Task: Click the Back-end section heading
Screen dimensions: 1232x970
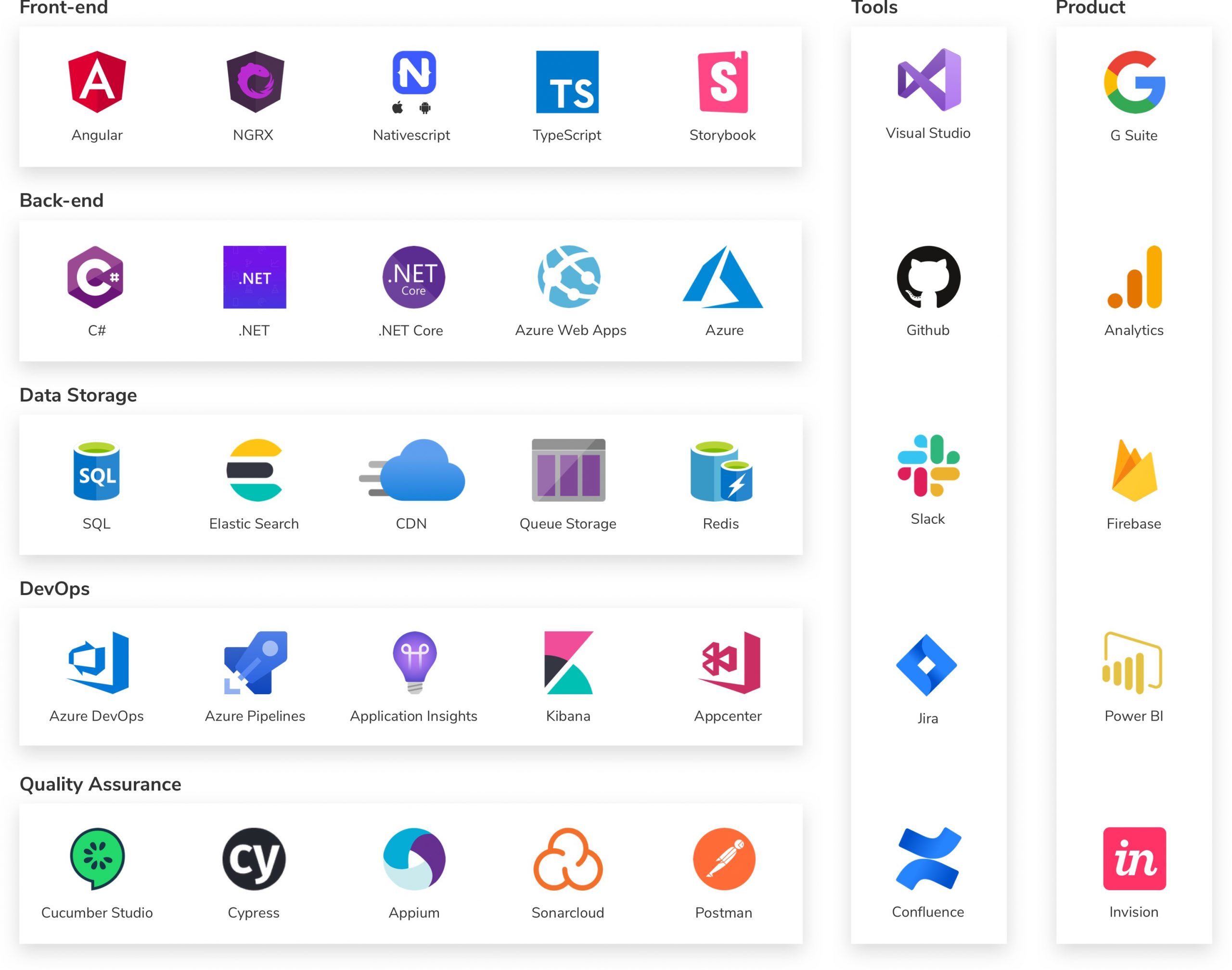Action: tap(61, 200)
